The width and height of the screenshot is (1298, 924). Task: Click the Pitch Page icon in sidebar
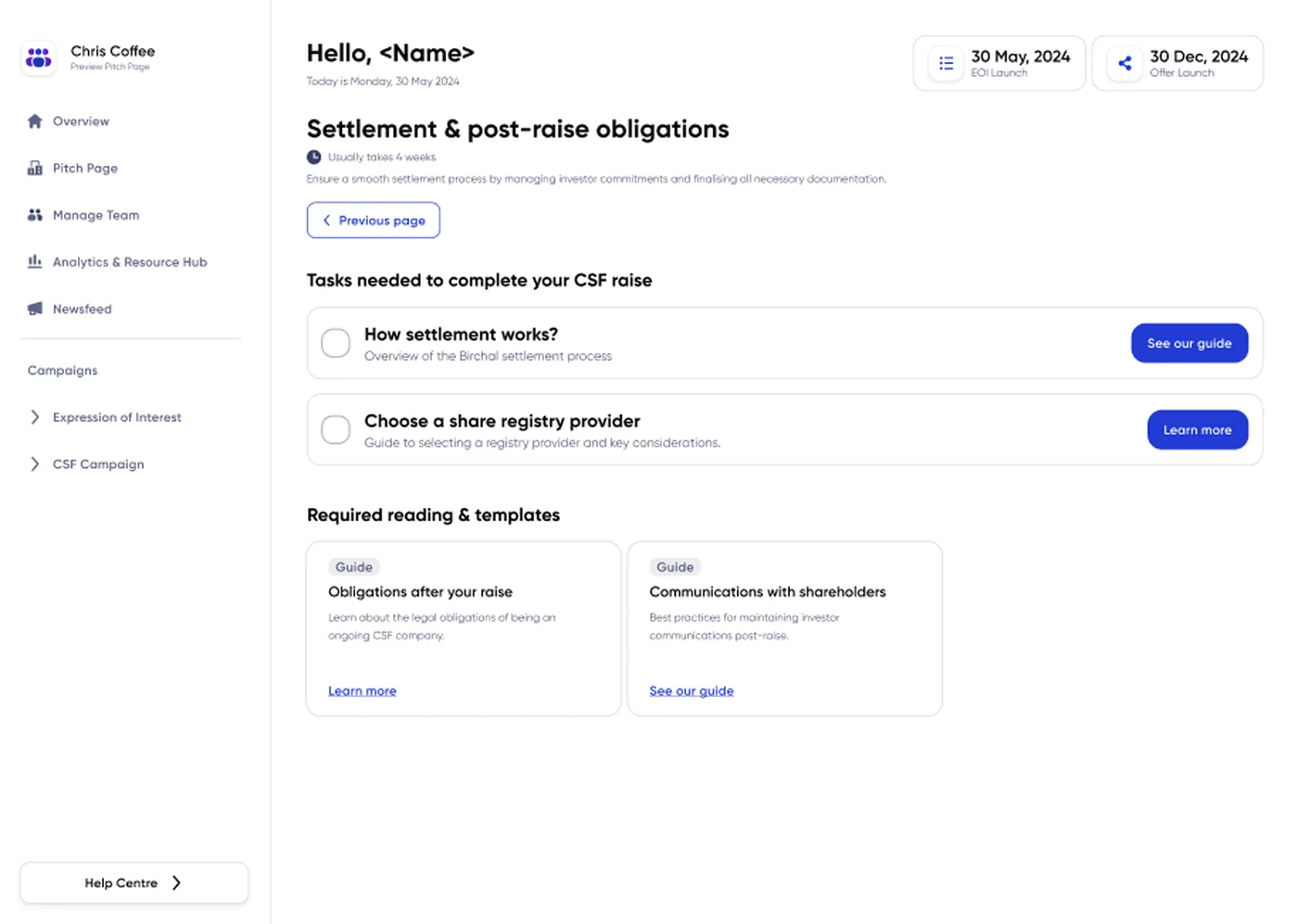(35, 168)
